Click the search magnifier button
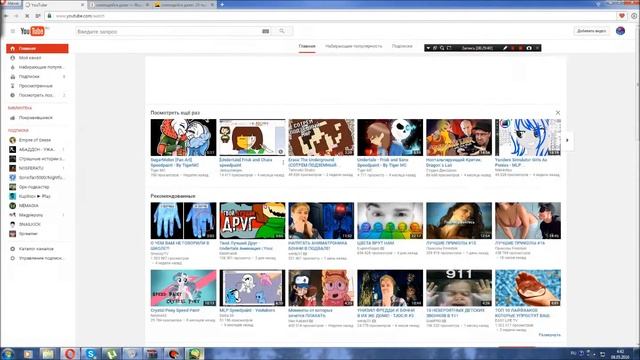 pyautogui.click(x=282, y=31)
